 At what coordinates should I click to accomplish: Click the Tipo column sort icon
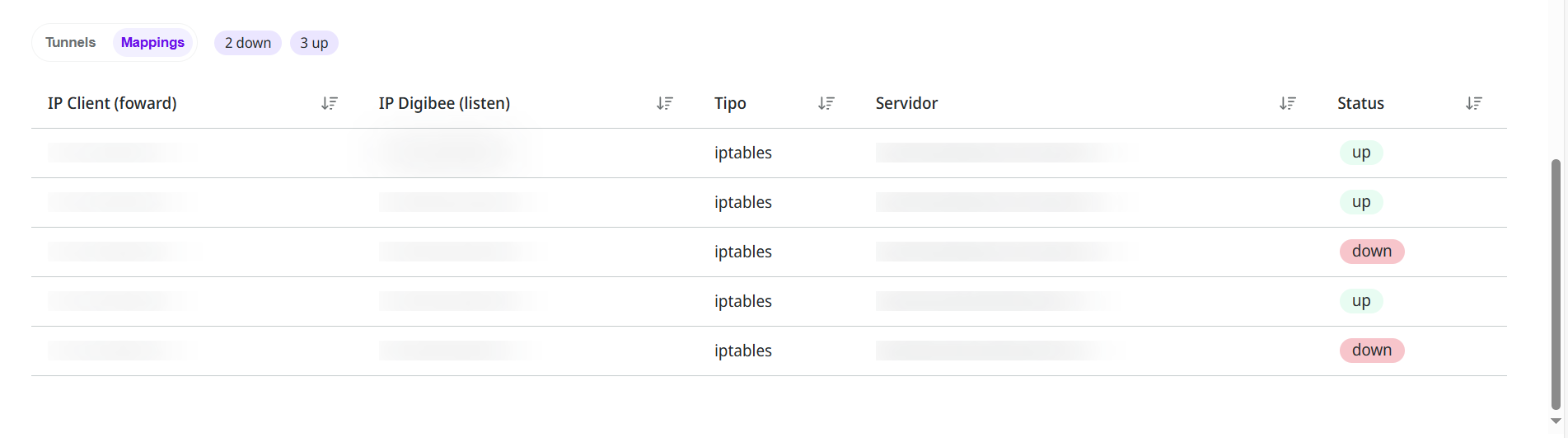tap(826, 103)
